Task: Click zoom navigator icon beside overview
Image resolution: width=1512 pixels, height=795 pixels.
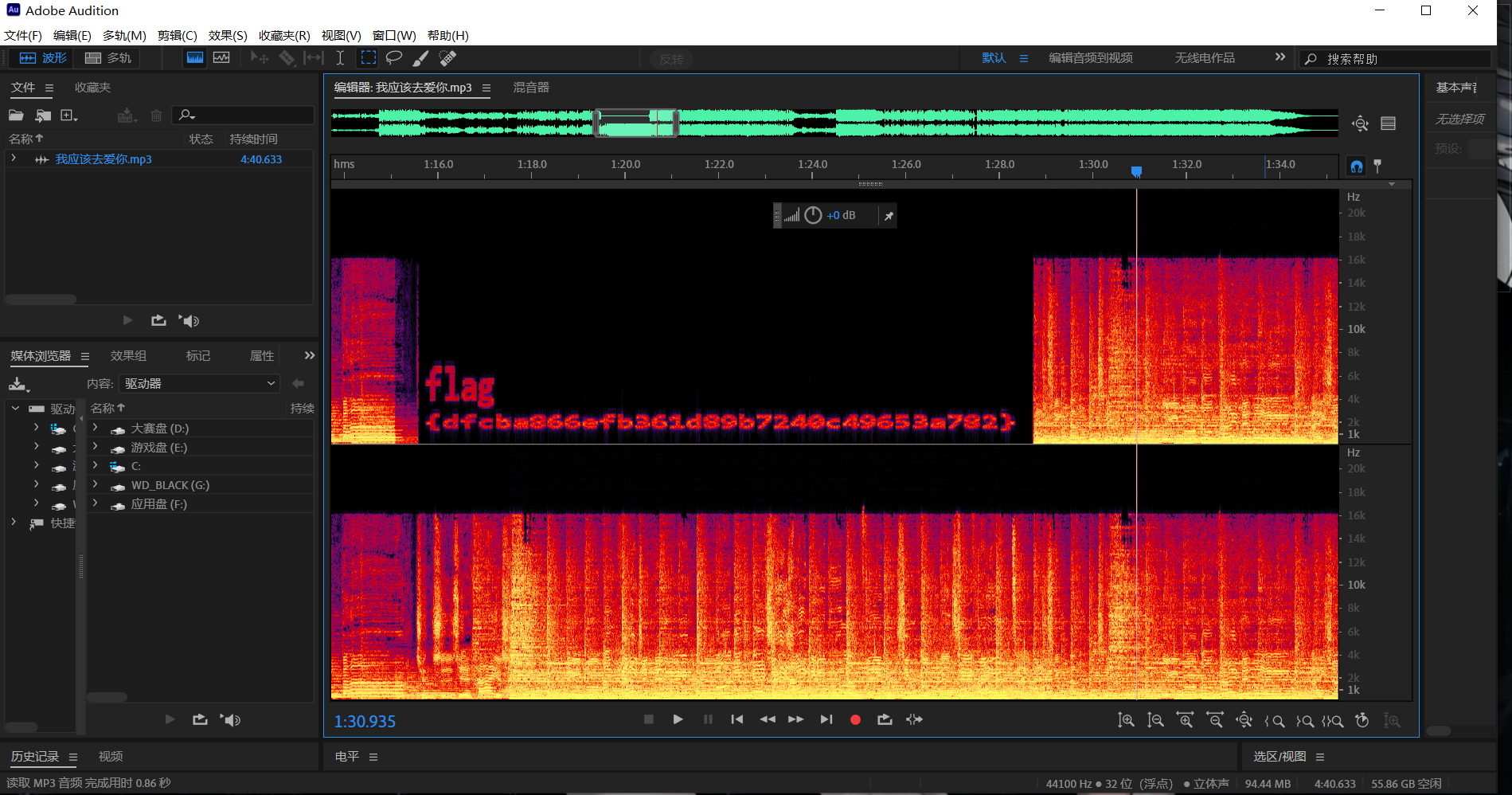Action: (x=1360, y=123)
